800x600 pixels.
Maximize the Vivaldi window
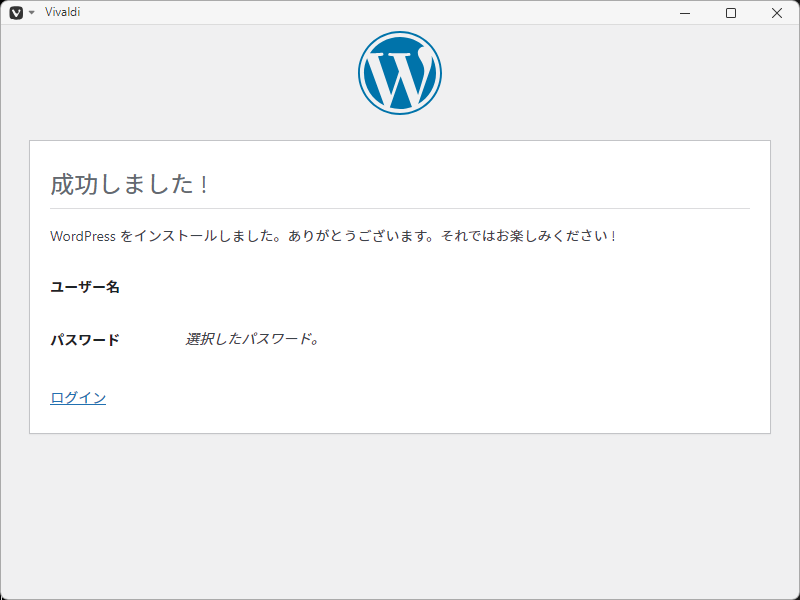coord(731,13)
